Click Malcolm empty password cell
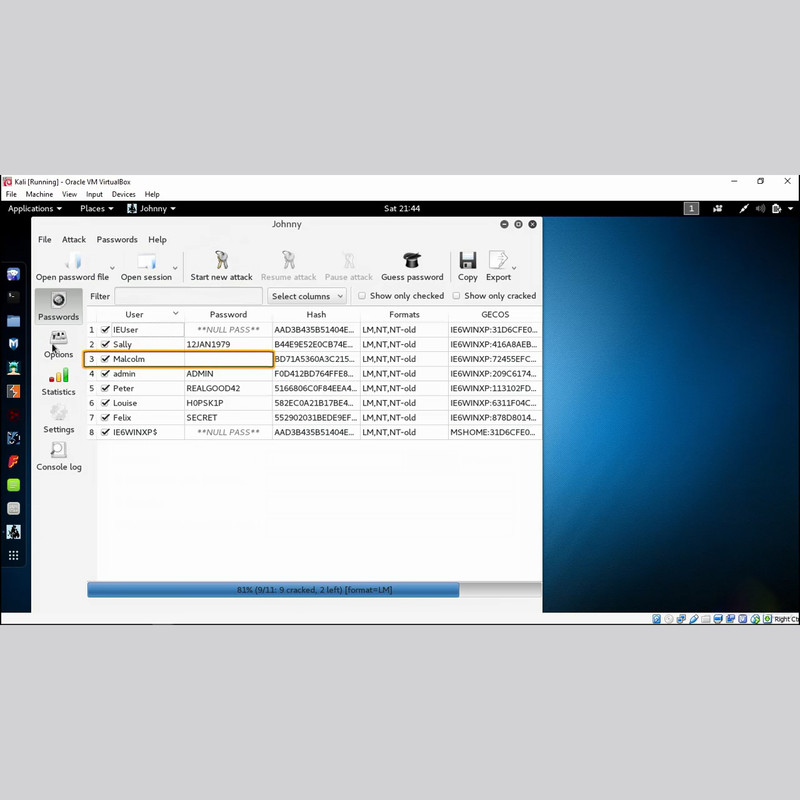800x800 pixels. click(228, 359)
